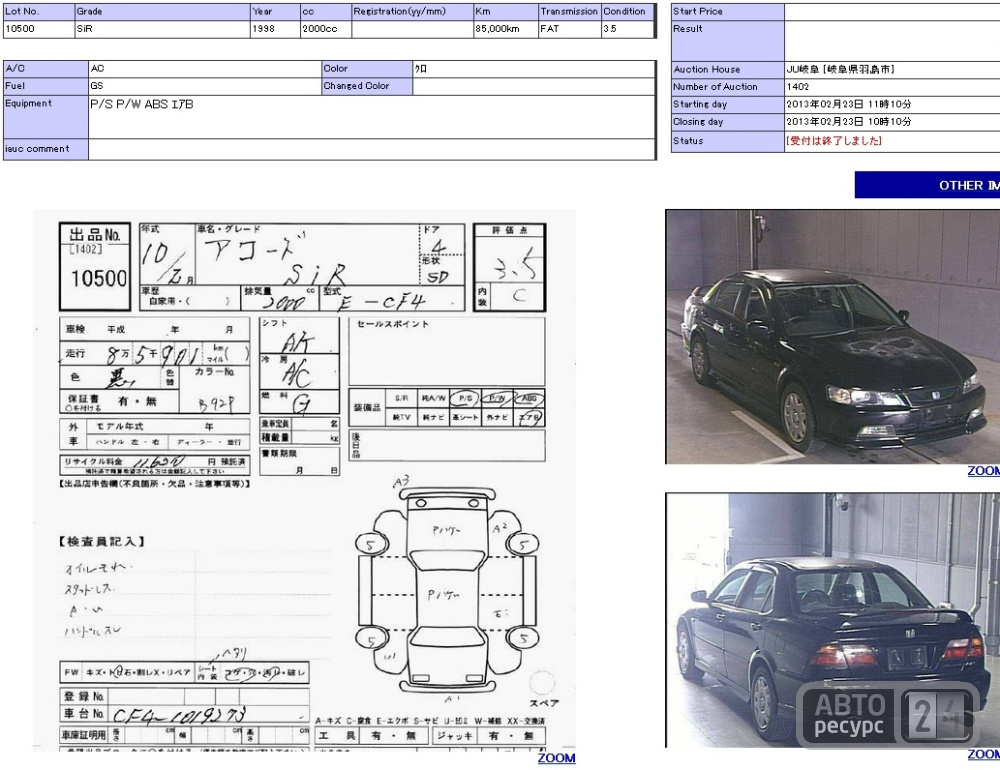
Task: Click the OTHER IMAGES blue button
Action: (x=927, y=185)
